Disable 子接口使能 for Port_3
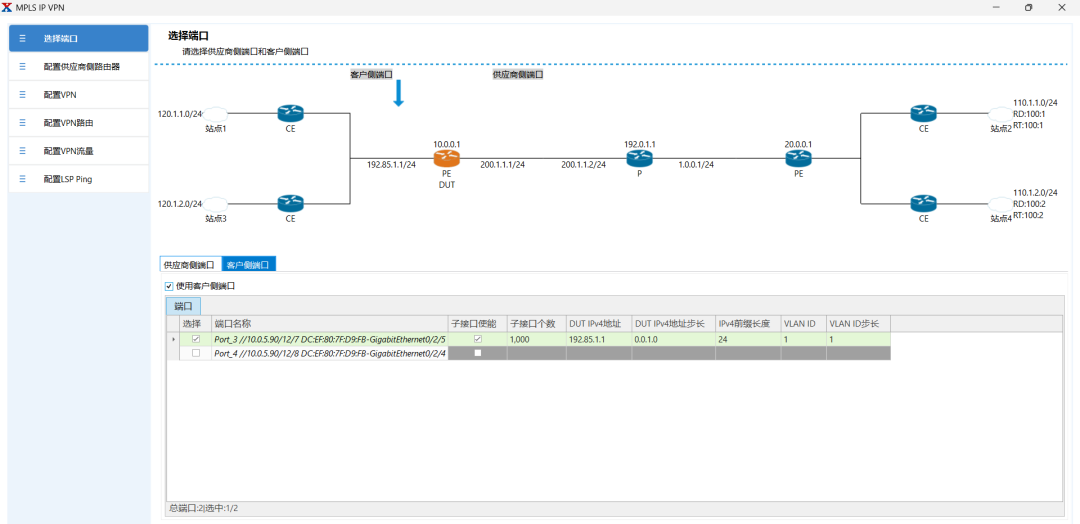1080x524 pixels. pos(477,339)
